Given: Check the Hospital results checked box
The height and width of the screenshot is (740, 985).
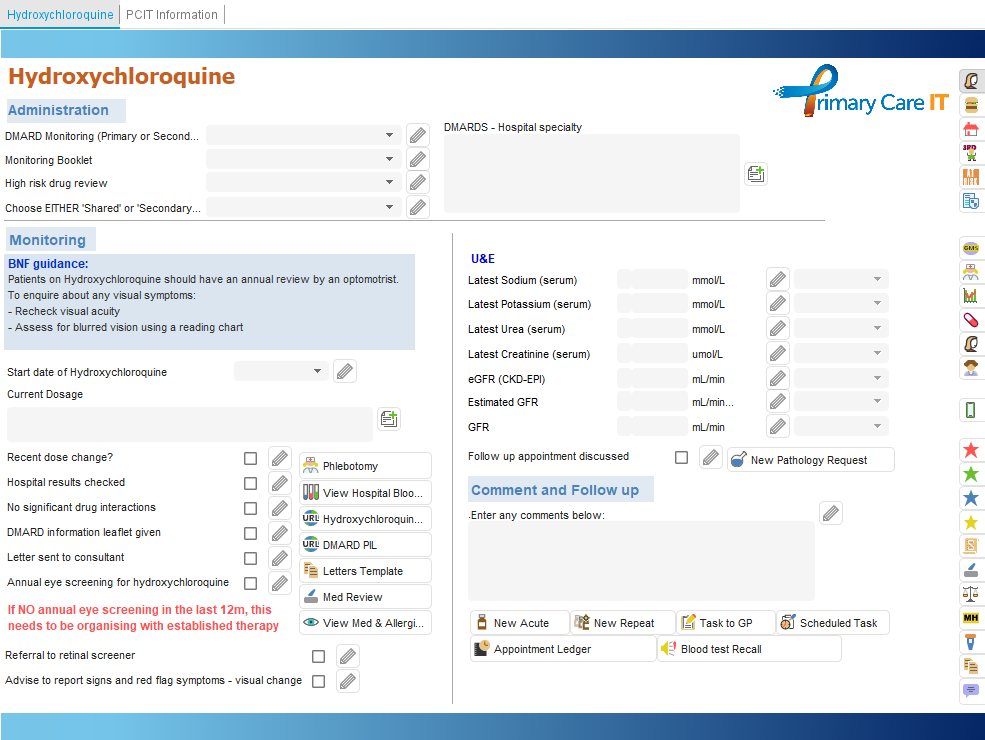Looking at the screenshot, I should tap(250, 483).
